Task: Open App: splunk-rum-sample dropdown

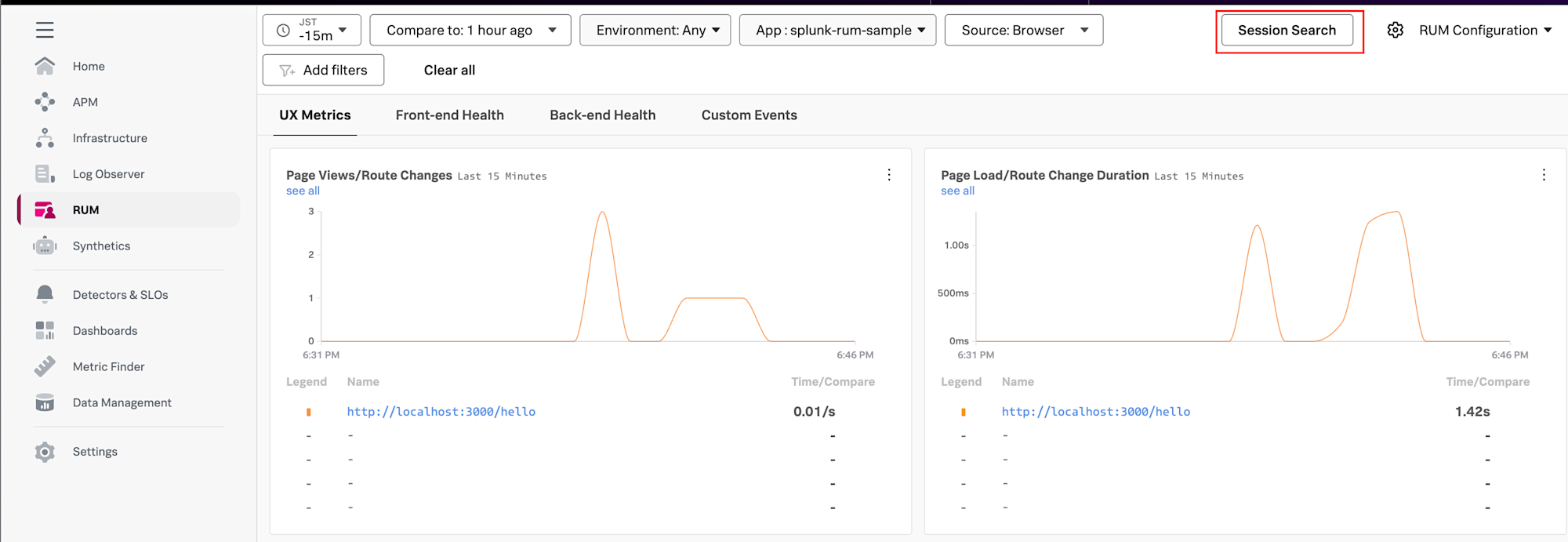Action: [x=837, y=30]
